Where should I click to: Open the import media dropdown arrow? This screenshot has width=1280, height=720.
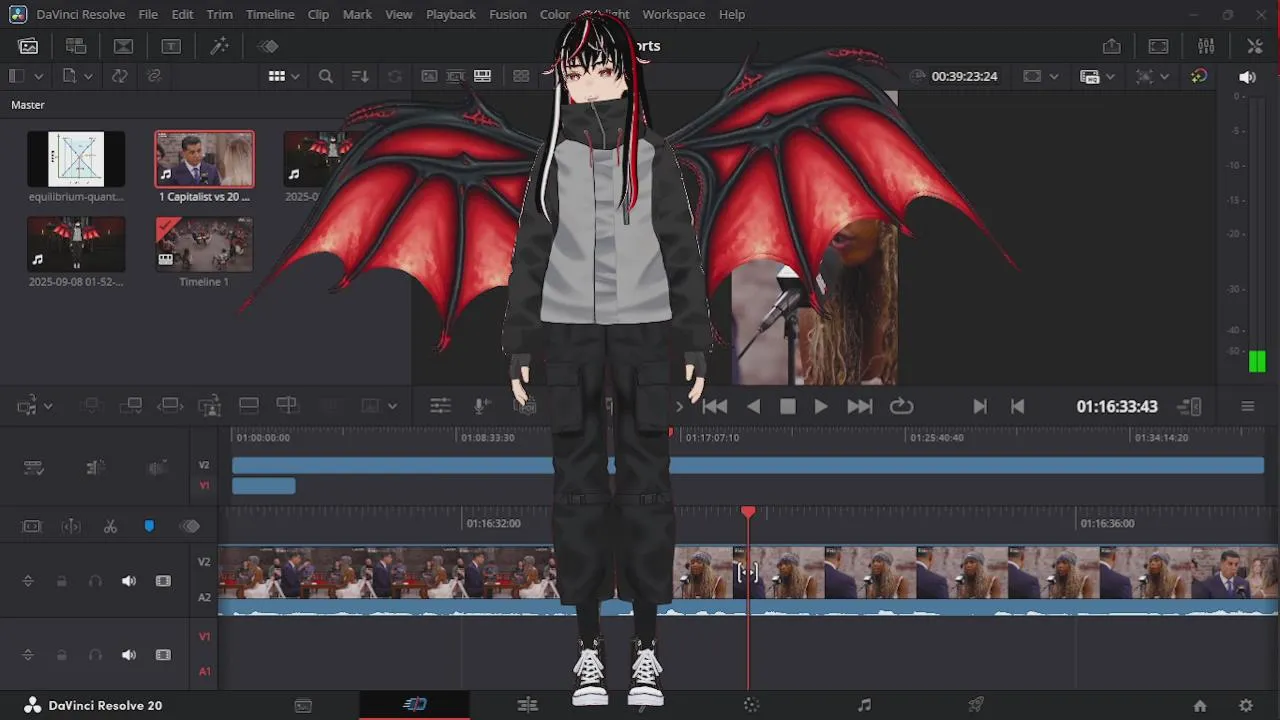(88, 77)
